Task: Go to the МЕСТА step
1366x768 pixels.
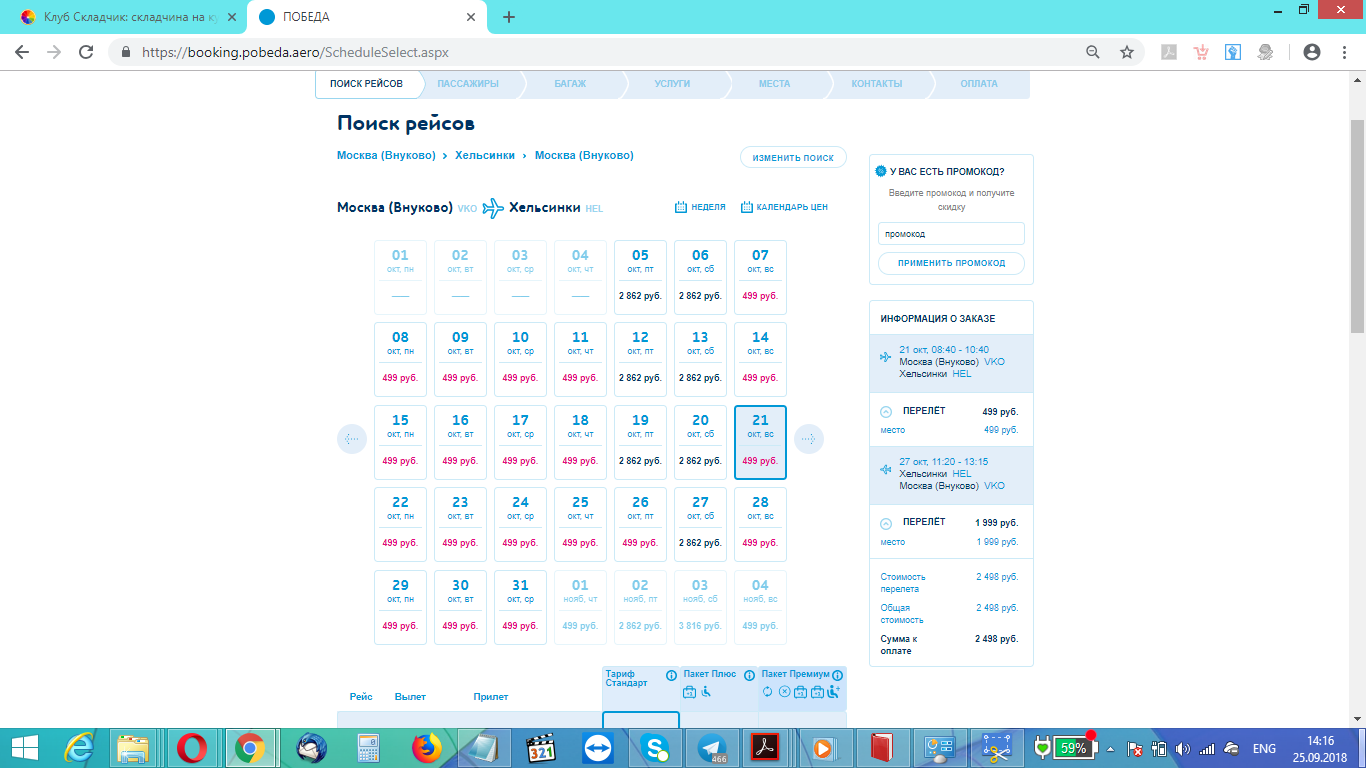Action: pos(774,84)
